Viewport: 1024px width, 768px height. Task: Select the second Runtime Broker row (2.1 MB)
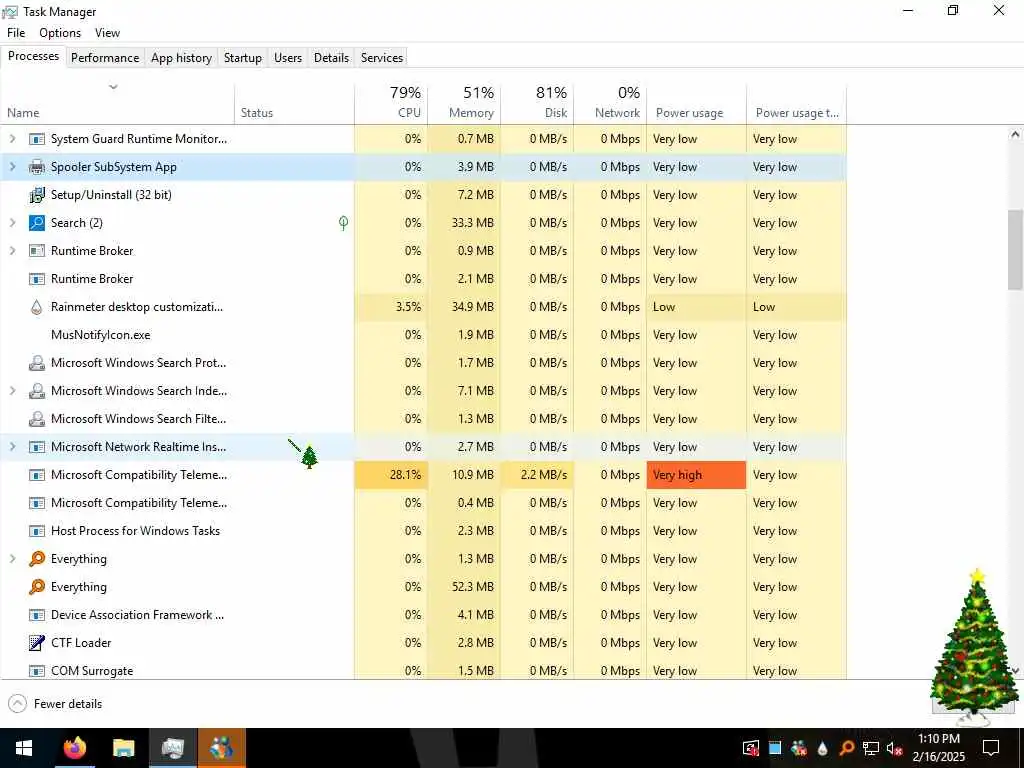coord(423,279)
